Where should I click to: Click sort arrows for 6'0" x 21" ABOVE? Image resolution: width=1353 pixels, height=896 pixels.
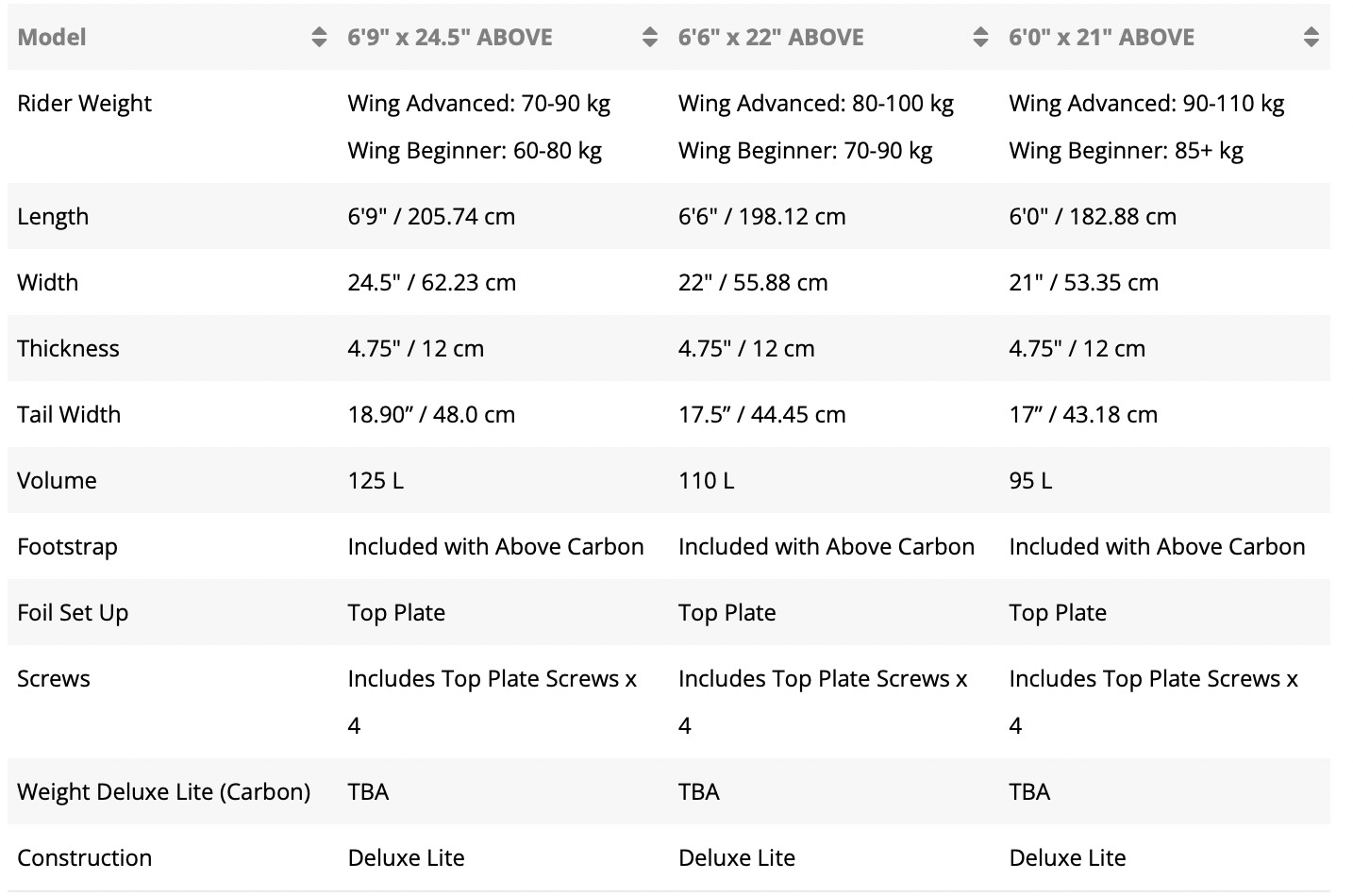click(1311, 38)
